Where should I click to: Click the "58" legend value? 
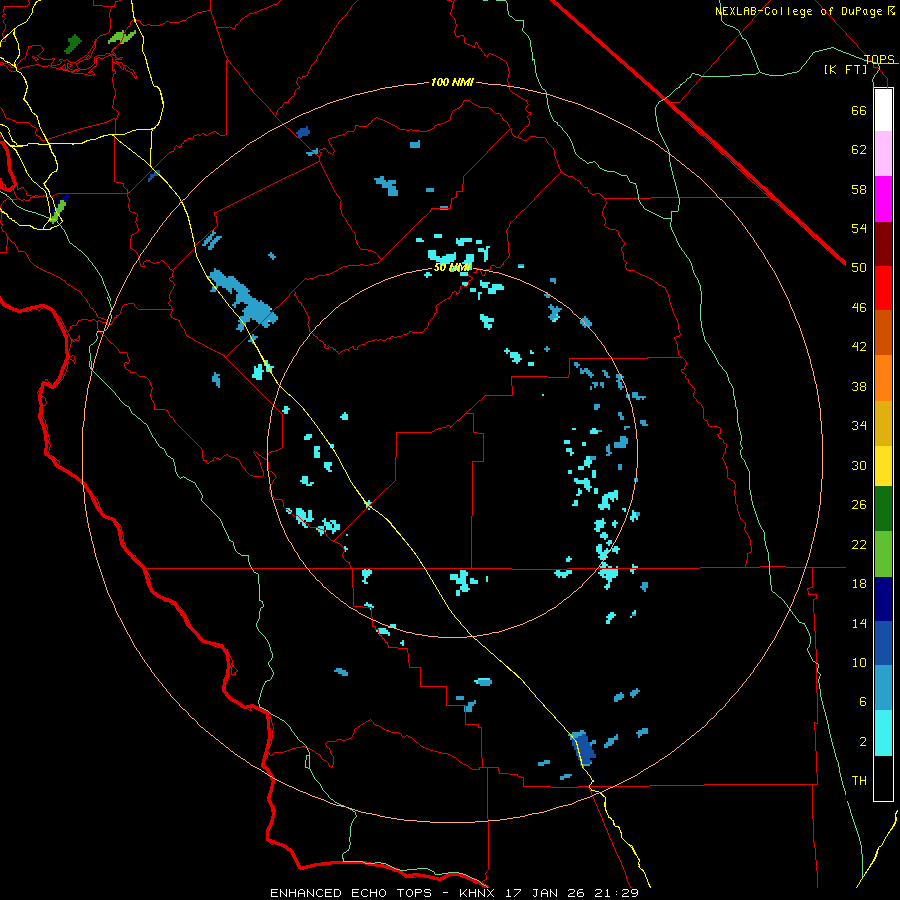coord(859,189)
